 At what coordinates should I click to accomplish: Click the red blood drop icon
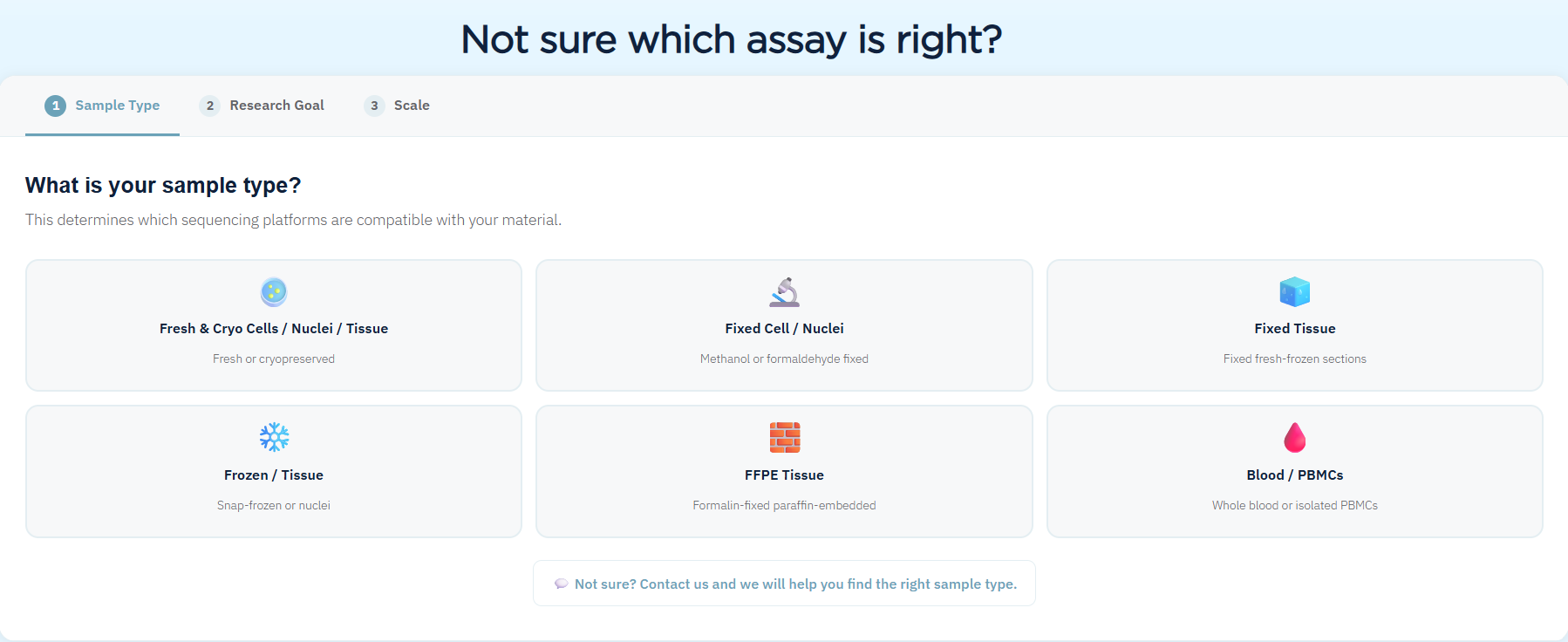(1294, 437)
